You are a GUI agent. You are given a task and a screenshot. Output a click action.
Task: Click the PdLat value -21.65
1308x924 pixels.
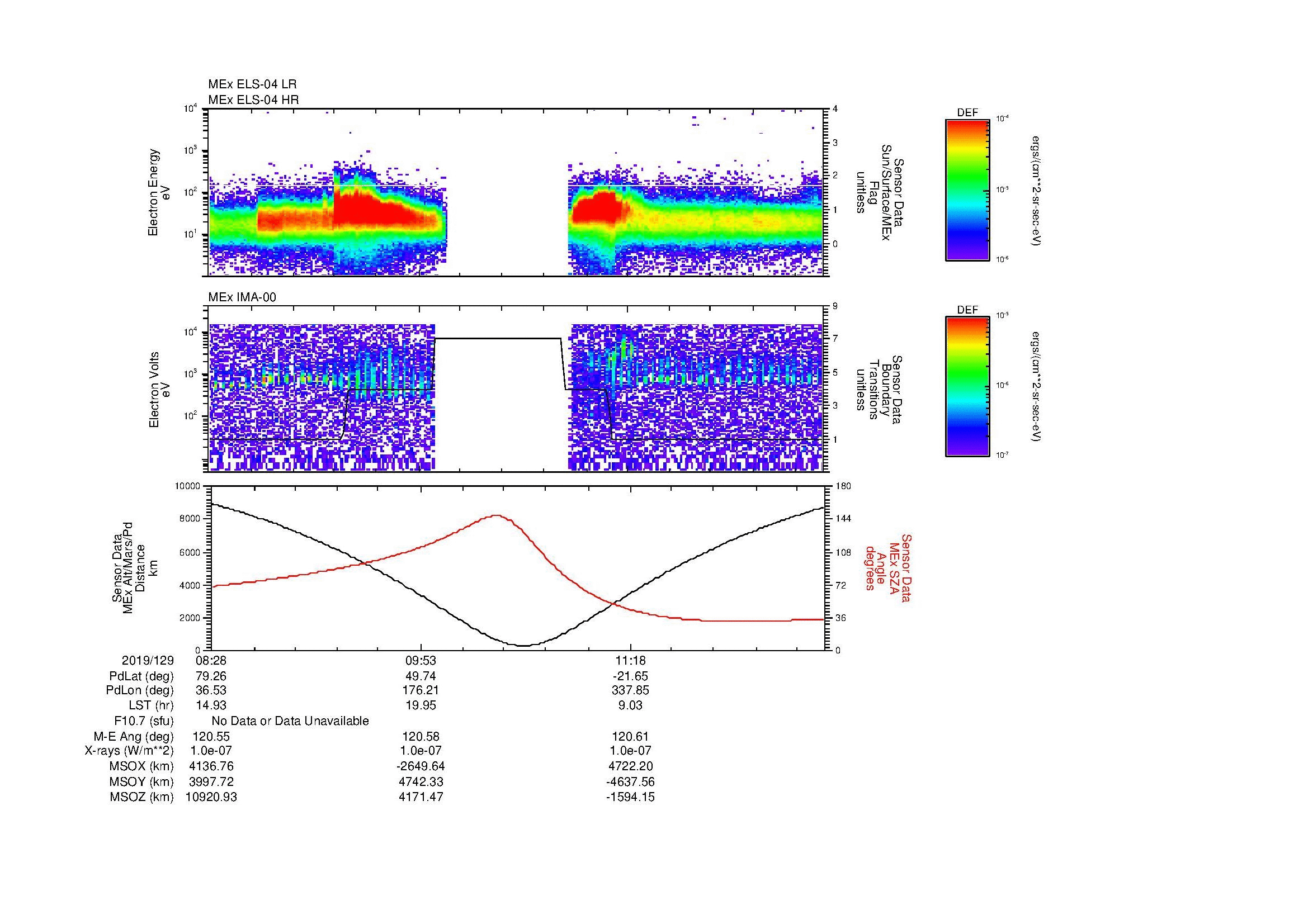click(x=630, y=676)
